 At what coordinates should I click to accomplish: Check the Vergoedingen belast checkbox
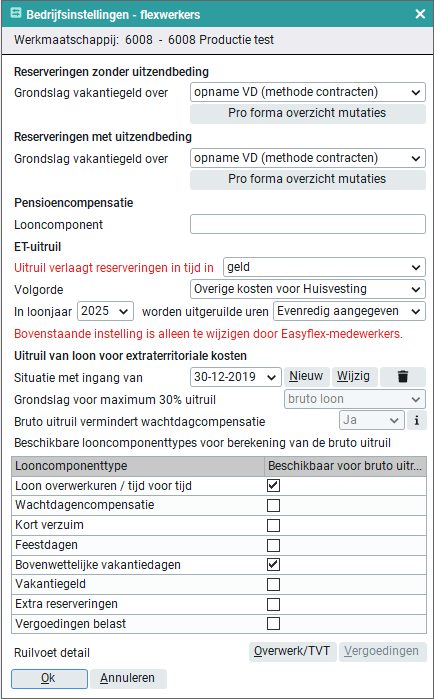click(273, 623)
